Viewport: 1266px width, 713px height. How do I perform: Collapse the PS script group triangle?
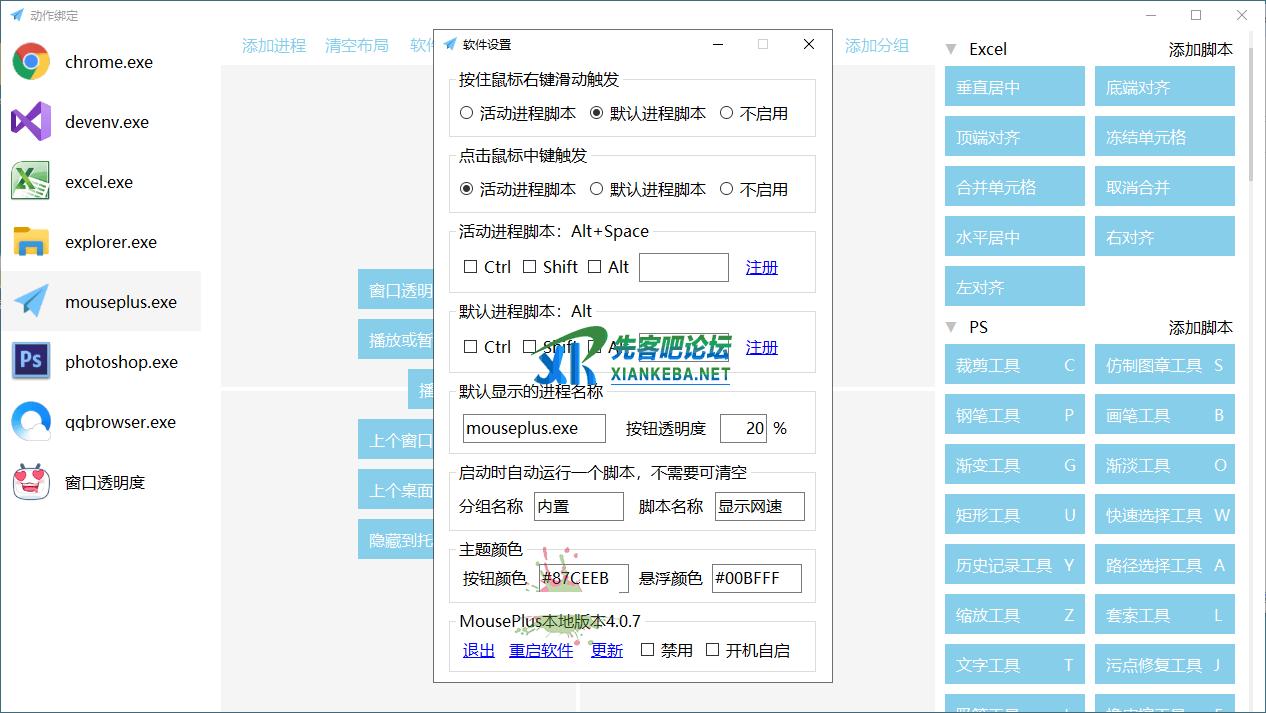point(951,327)
